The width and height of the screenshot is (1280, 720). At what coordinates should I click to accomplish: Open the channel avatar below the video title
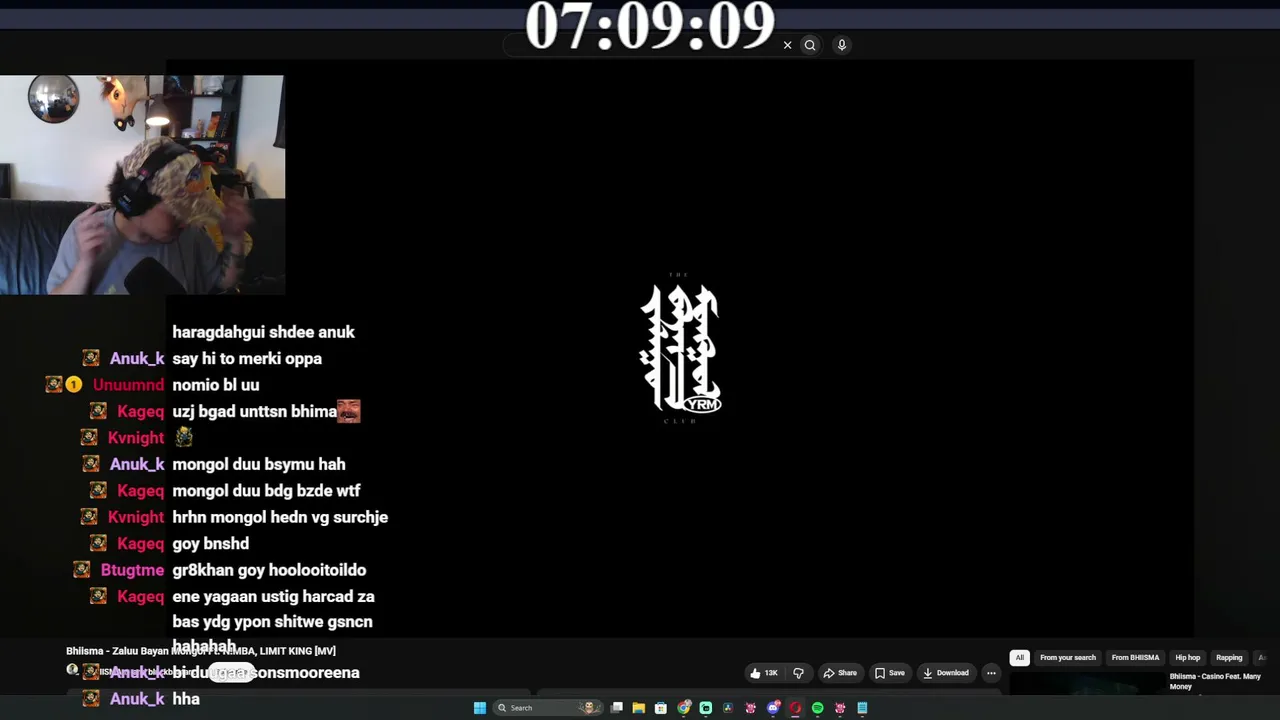click(72, 670)
